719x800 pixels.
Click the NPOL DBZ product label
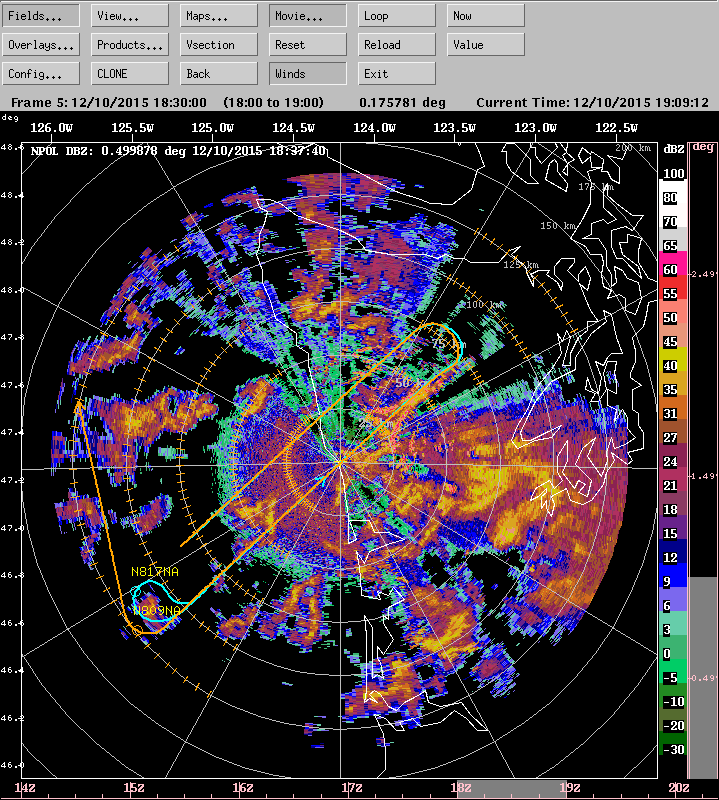pyautogui.click(x=178, y=151)
